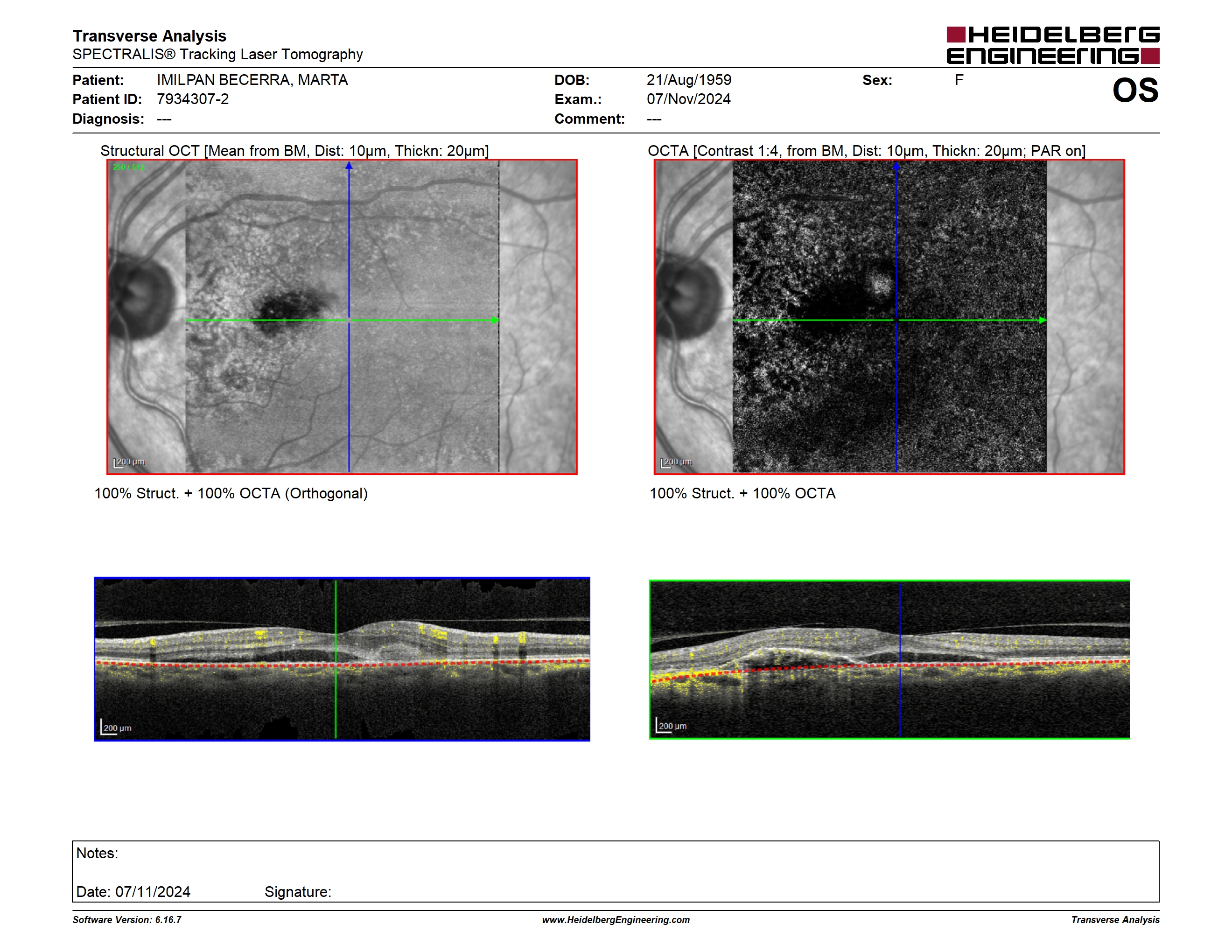Click the 'Transverse Analysis' report title
Screen dimensions: 1232x952
pyautogui.click(x=149, y=36)
